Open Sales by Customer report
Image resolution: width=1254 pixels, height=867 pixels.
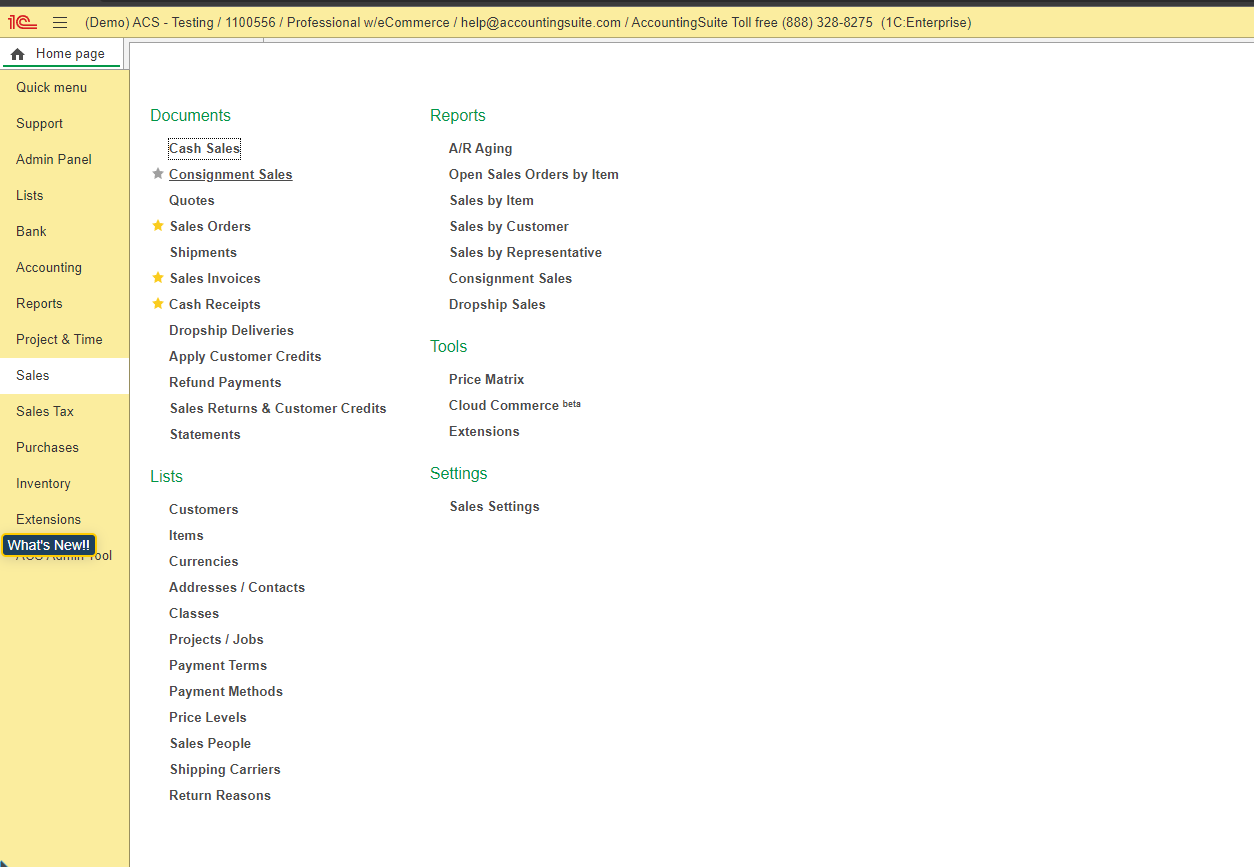pos(509,226)
